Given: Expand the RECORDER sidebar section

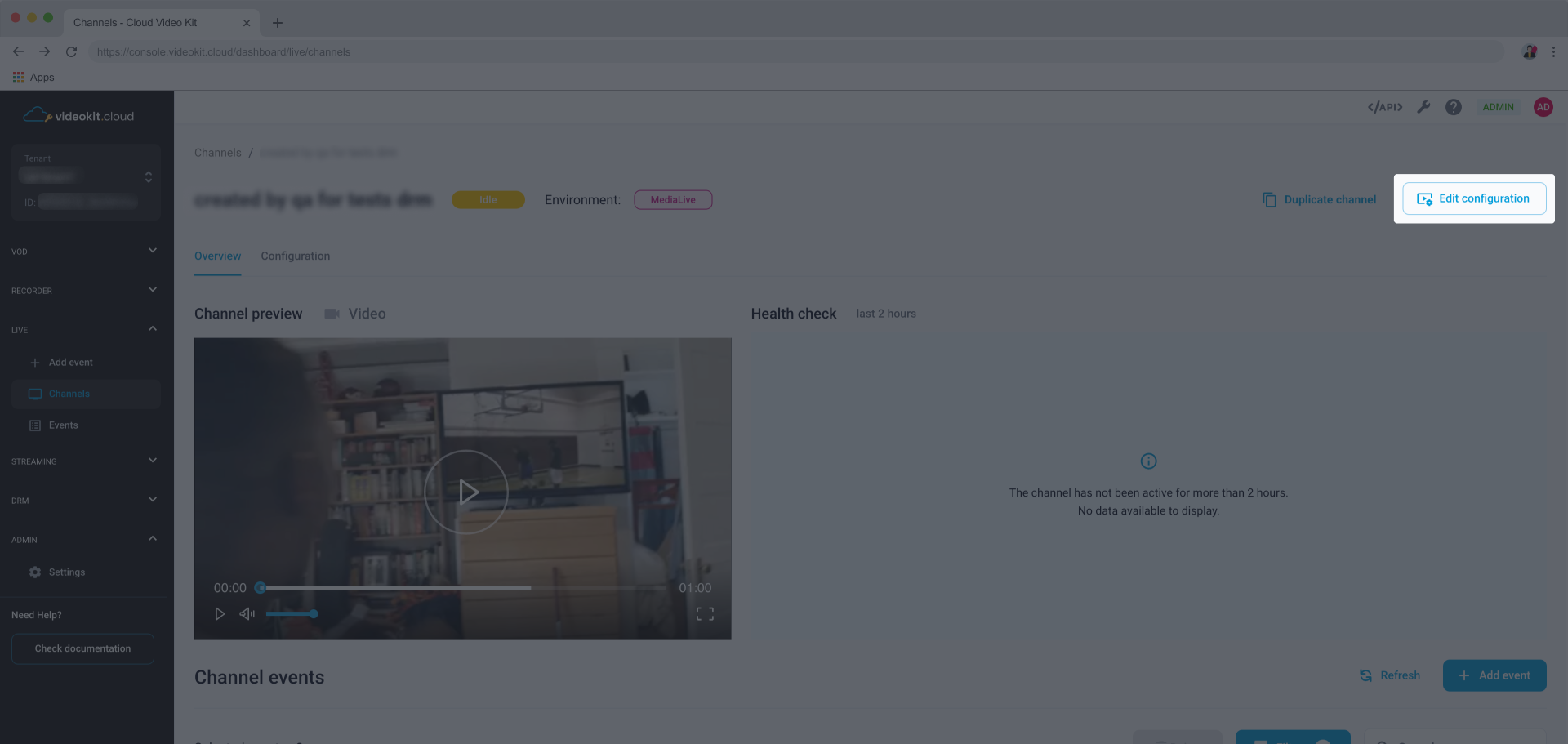Looking at the screenshot, I should coord(85,290).
